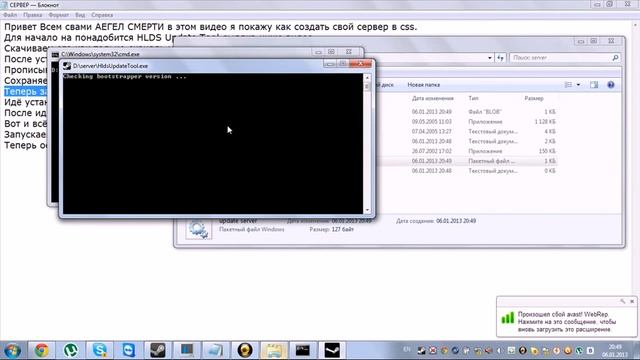The width and height of the screenshot is (640, 360).
Task: Select the 0 КБ text document row
Action: (467, 171)
